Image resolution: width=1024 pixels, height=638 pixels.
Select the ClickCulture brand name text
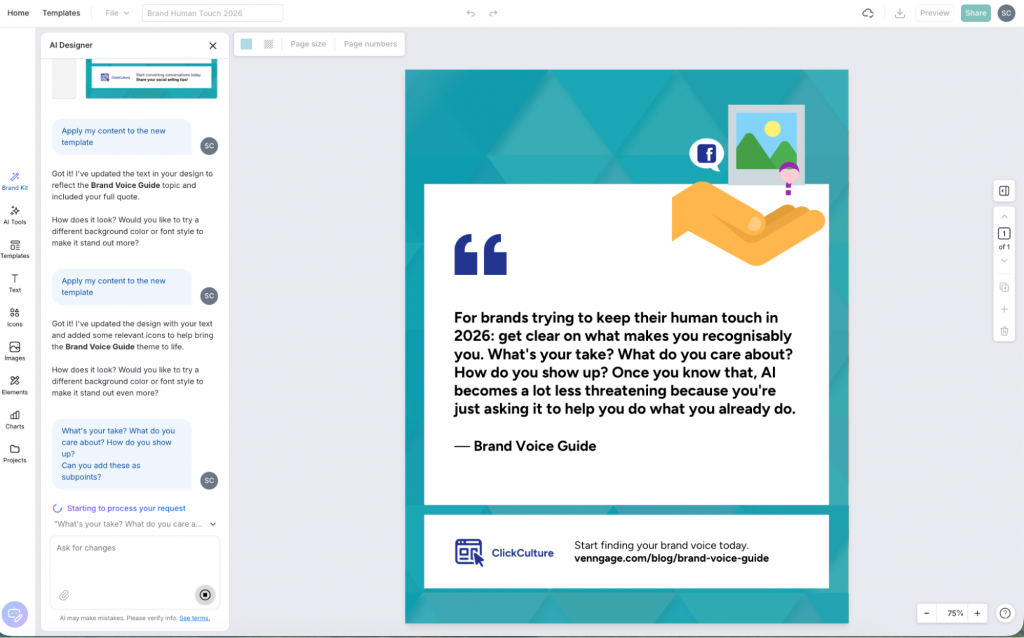(522, 553)
